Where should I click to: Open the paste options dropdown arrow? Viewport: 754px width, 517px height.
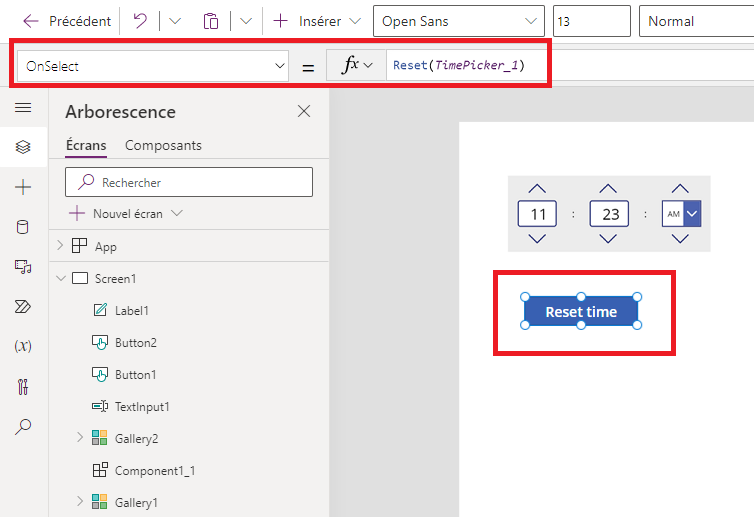click(x=246, y=21)
